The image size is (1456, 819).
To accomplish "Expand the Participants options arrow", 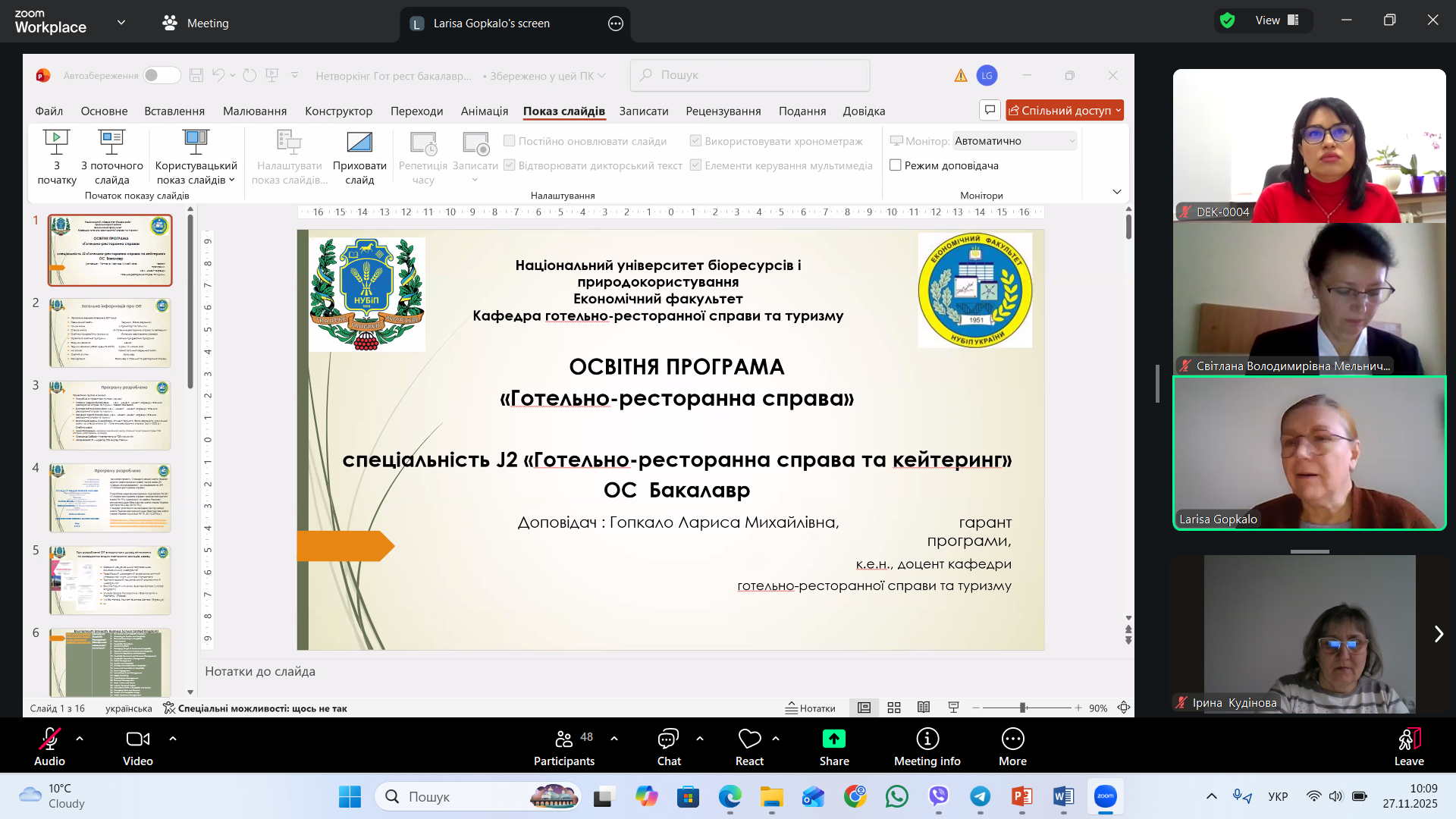I will coord(614,738).
